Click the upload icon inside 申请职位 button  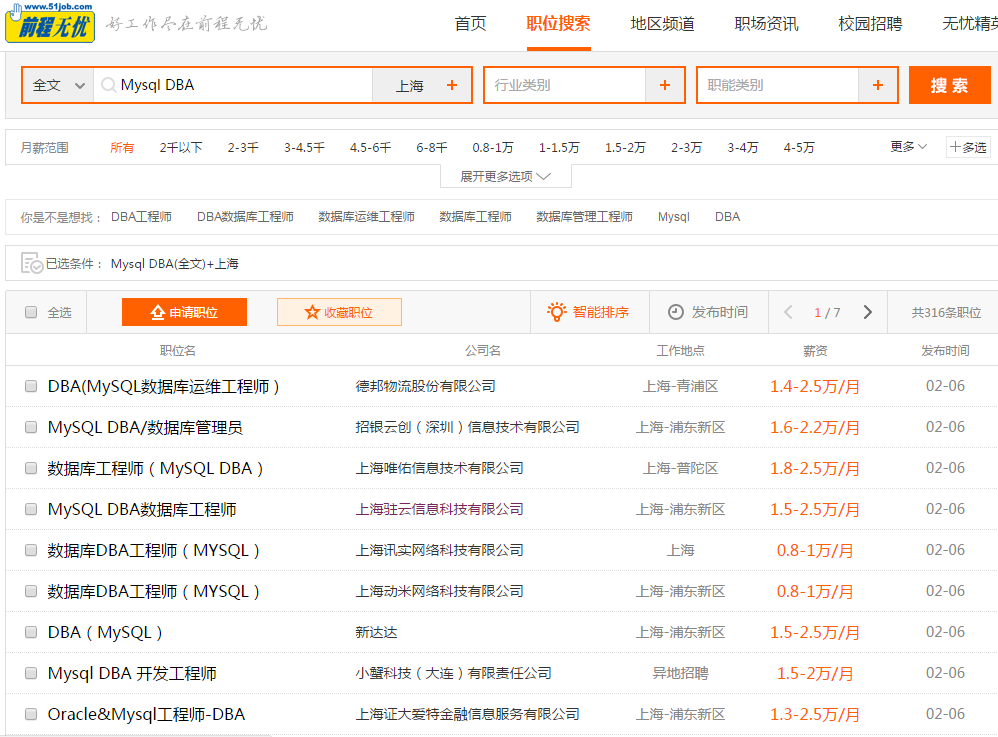point(156,311)
